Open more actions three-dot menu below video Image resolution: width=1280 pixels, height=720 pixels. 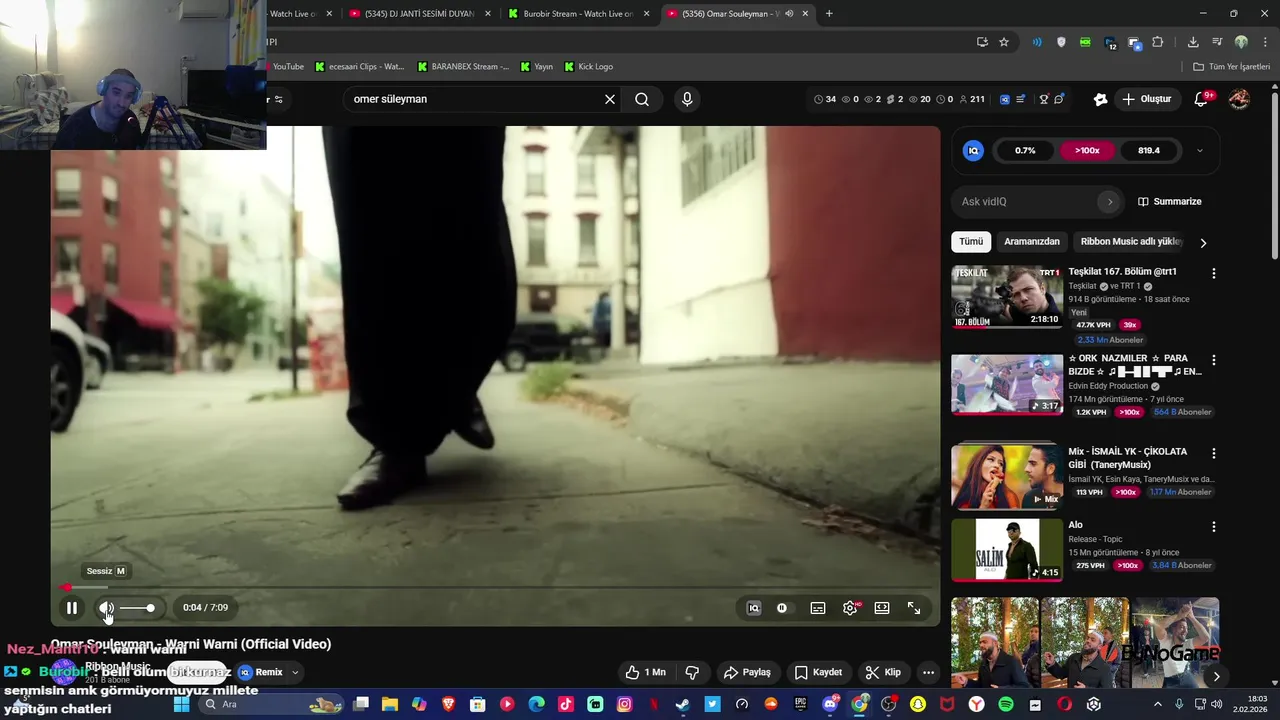(x=929, y=672)
